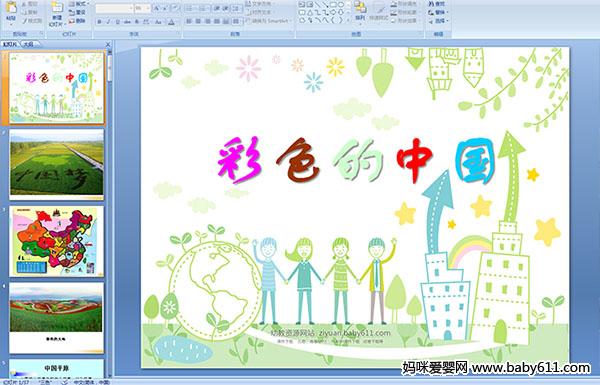
Task: Switch to the Slides tab in left pane
Action: pyautogui.click(x=10, y=44)
